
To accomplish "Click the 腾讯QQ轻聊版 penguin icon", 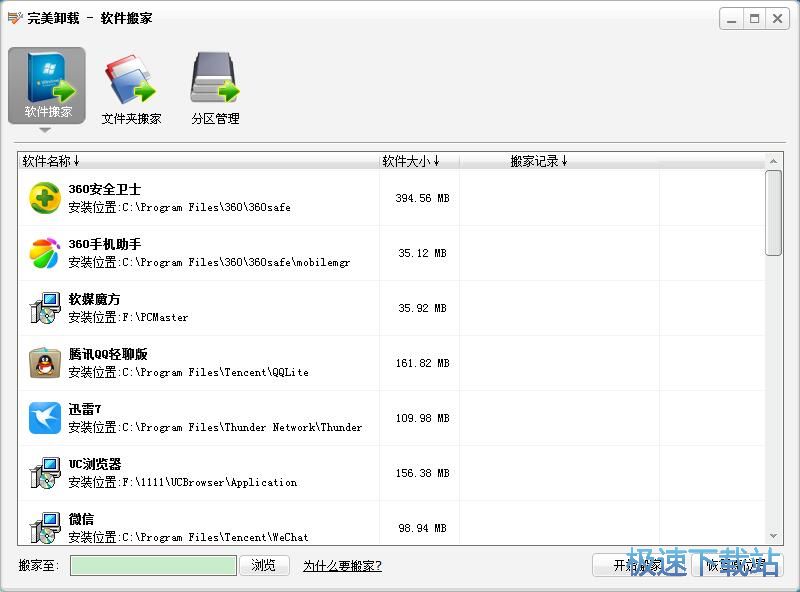I will (45, 363).
